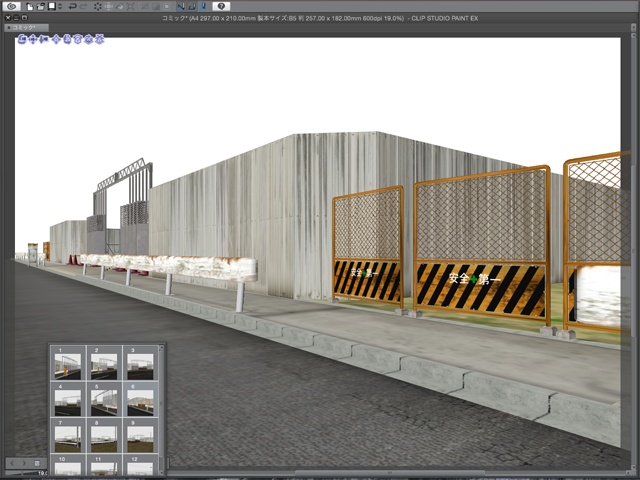Click the Clear (delete) toolbar icon
The width and height of the screenshot is (640, 480).
point(98,7)
